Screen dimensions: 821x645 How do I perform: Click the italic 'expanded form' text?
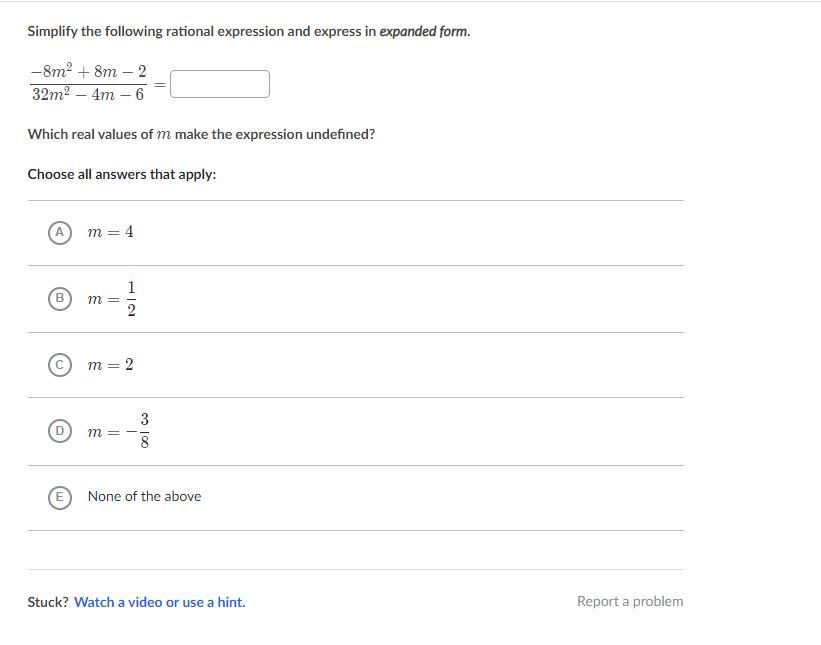pyautogui.click(x=425, y=31)
